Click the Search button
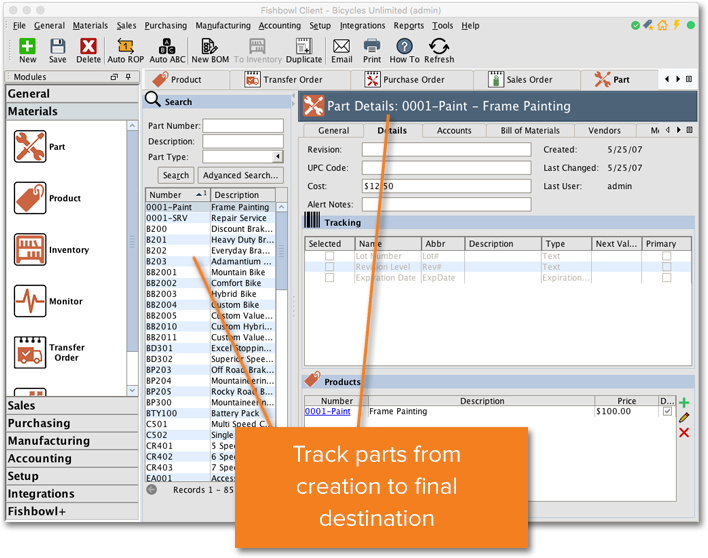 coord(176,175)
